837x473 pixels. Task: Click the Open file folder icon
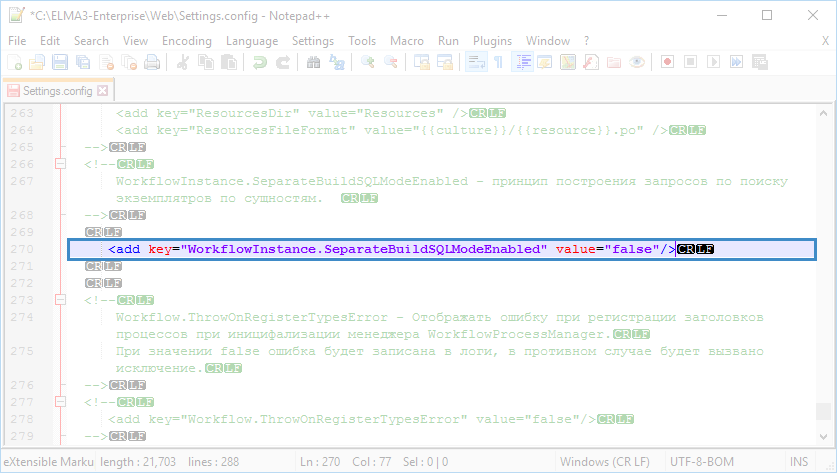click(37, 62)
